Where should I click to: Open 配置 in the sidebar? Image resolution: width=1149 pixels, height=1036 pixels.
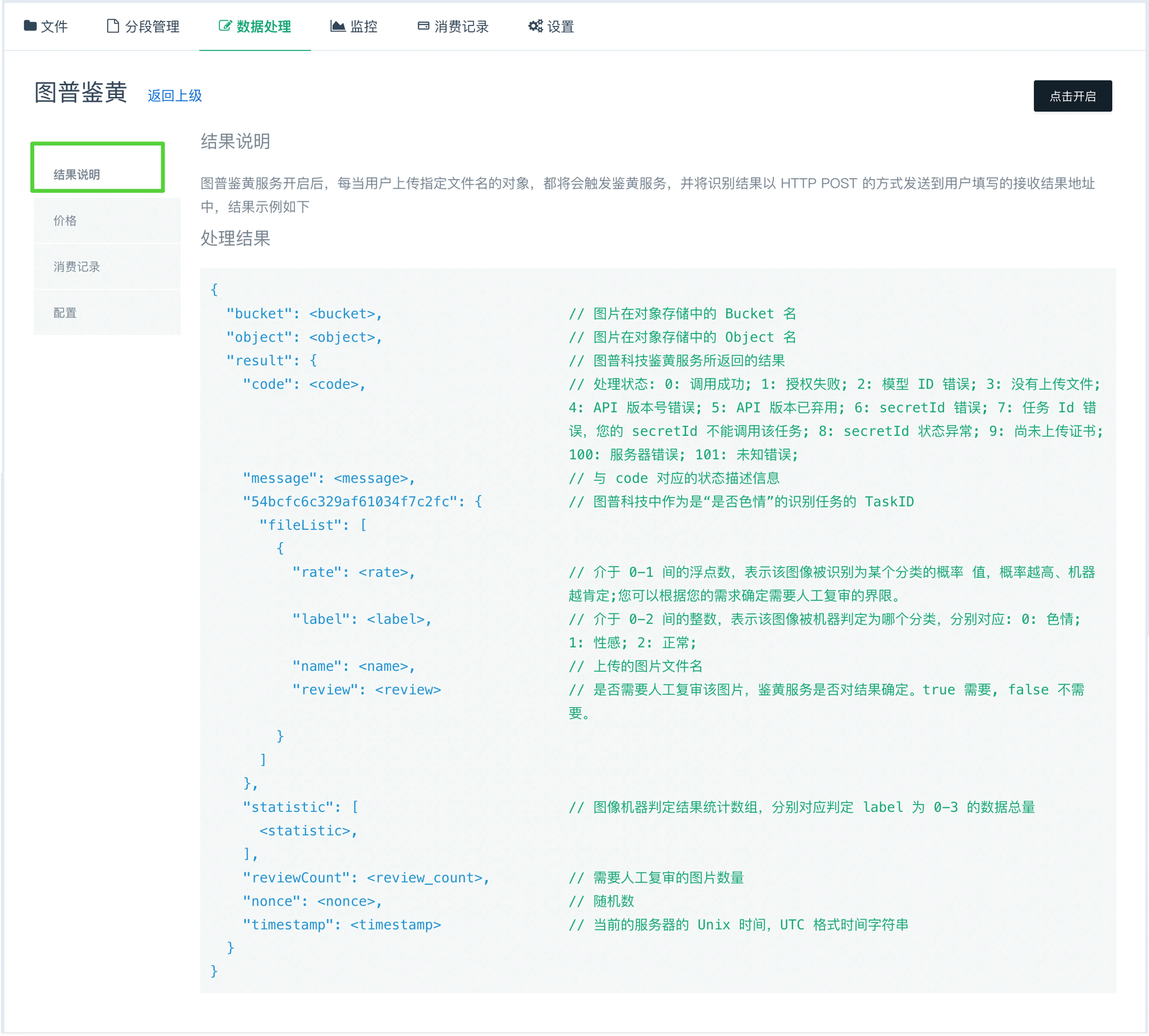[x=107, y=313]
